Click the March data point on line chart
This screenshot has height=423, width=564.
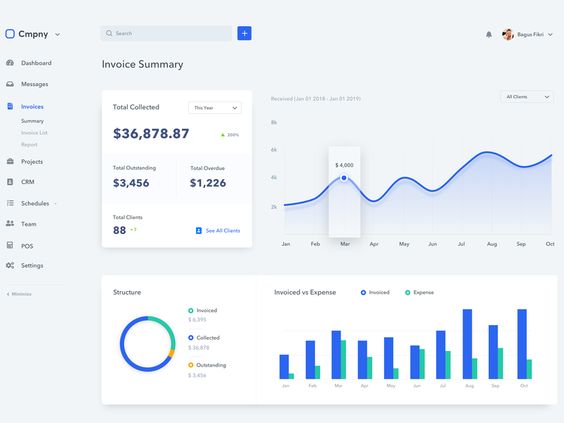[344, 178]
